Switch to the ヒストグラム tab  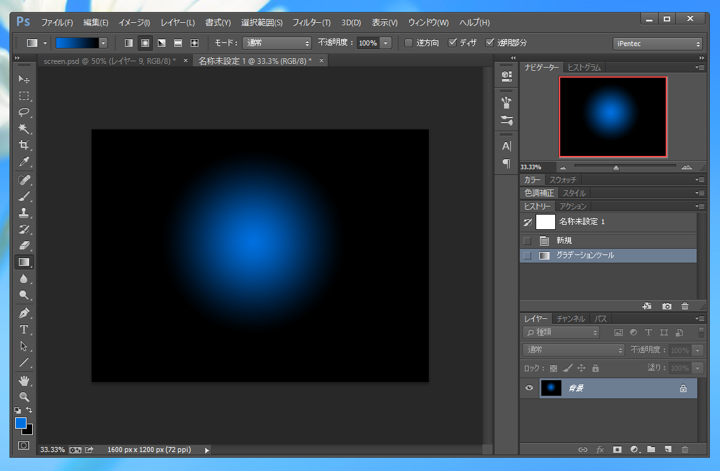pos(584,67)
